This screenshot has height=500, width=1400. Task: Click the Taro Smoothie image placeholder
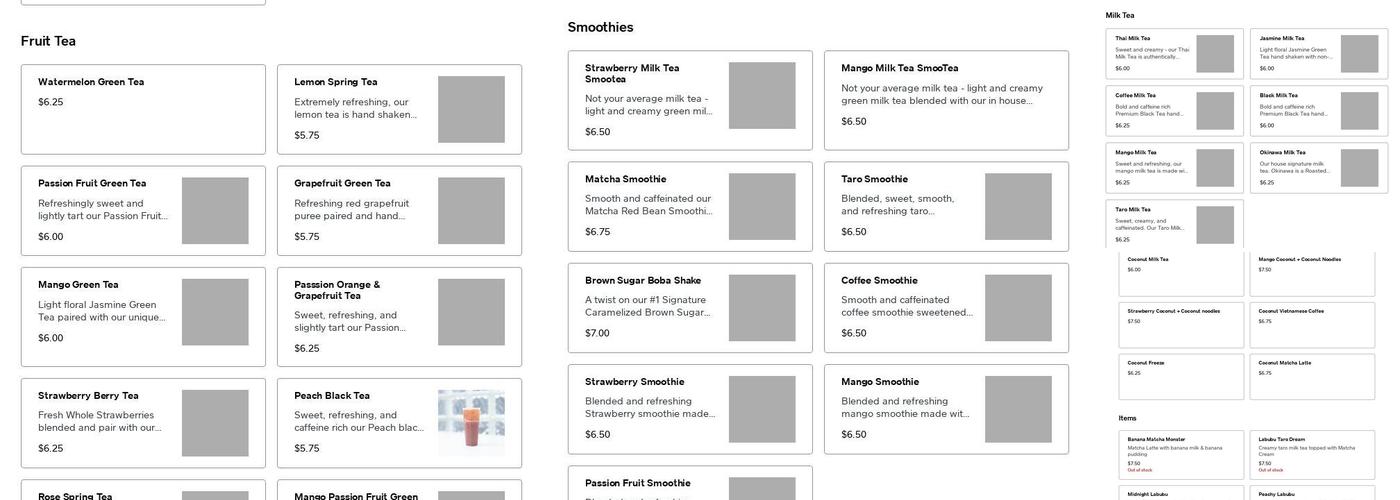click(1018, 207)
